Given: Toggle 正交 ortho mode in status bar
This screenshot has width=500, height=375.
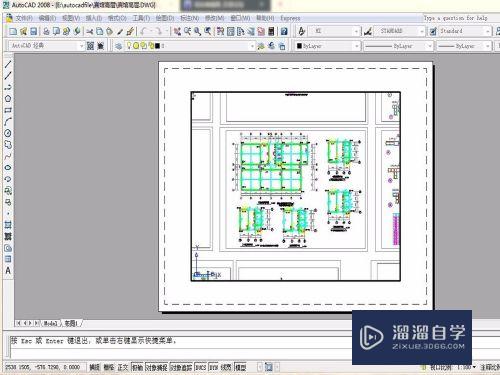Looking at the screenshot, I should (123, 367).
